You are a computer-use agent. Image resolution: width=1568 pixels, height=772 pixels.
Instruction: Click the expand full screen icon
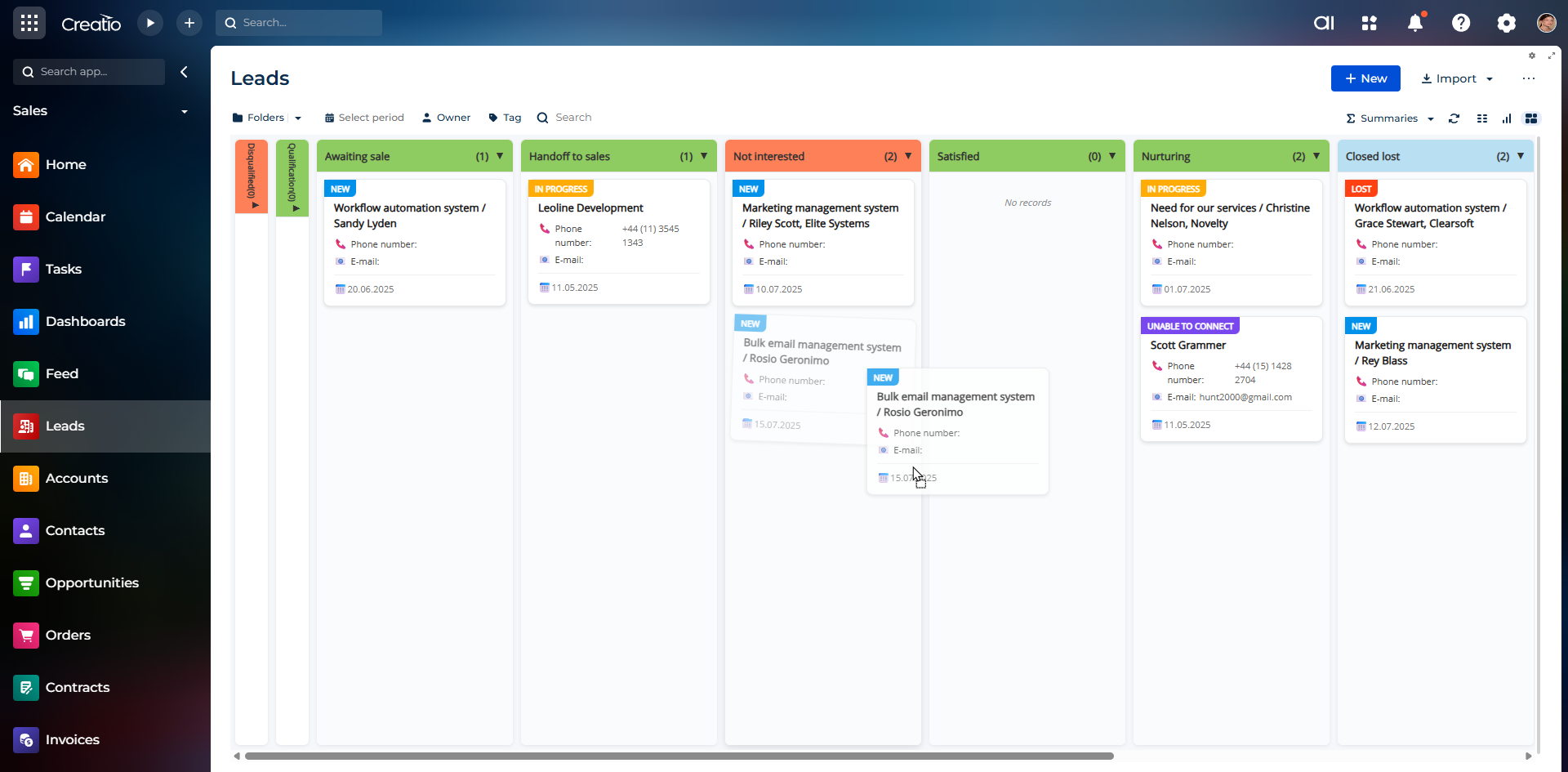pos(1552,56)
